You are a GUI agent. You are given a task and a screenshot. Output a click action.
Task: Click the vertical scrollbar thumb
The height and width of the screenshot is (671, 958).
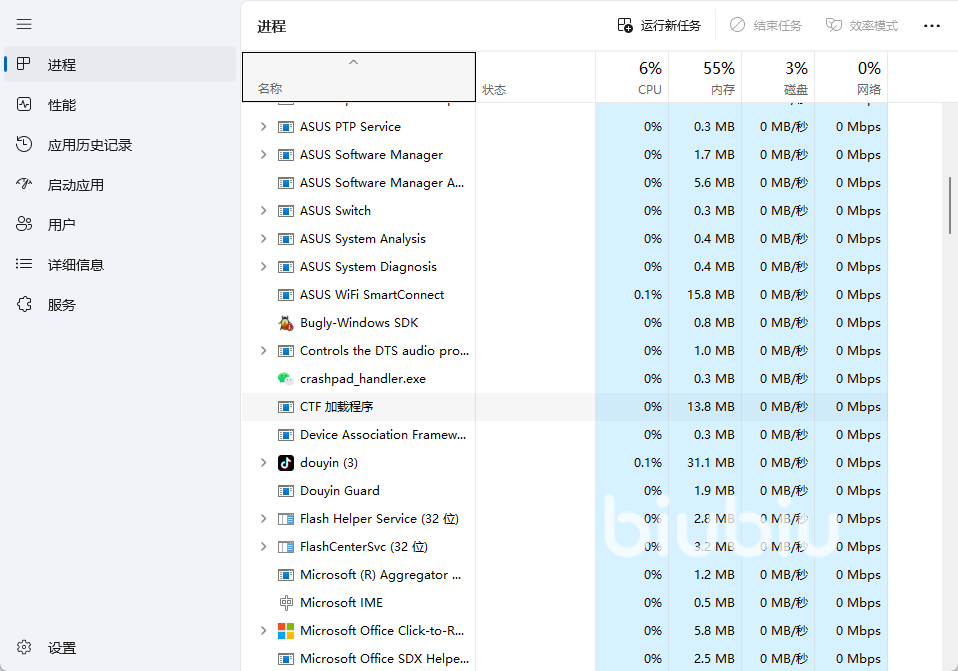click(950, 206)
